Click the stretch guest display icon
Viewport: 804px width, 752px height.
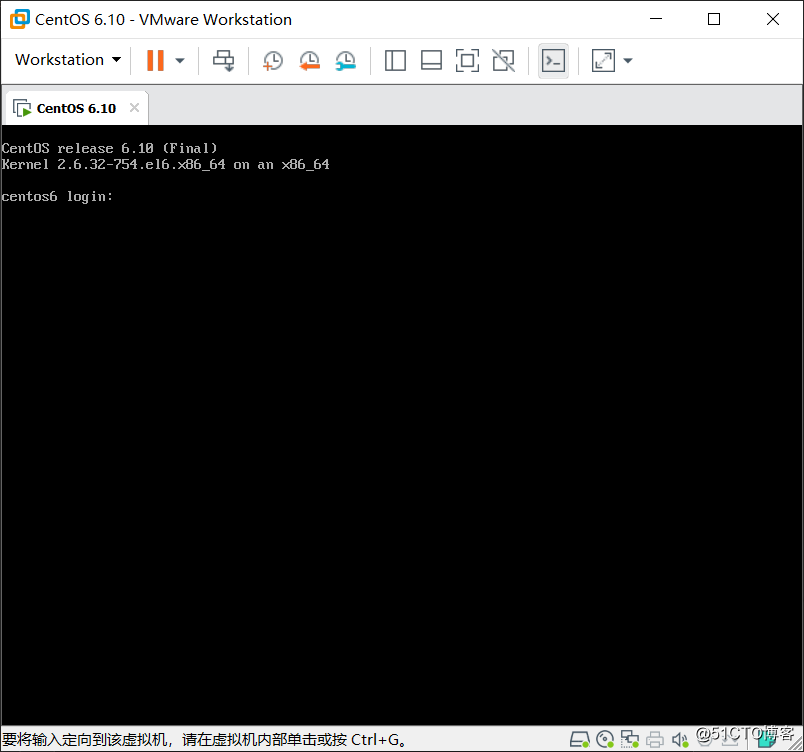pyautogui.click(x=603, y=60)
